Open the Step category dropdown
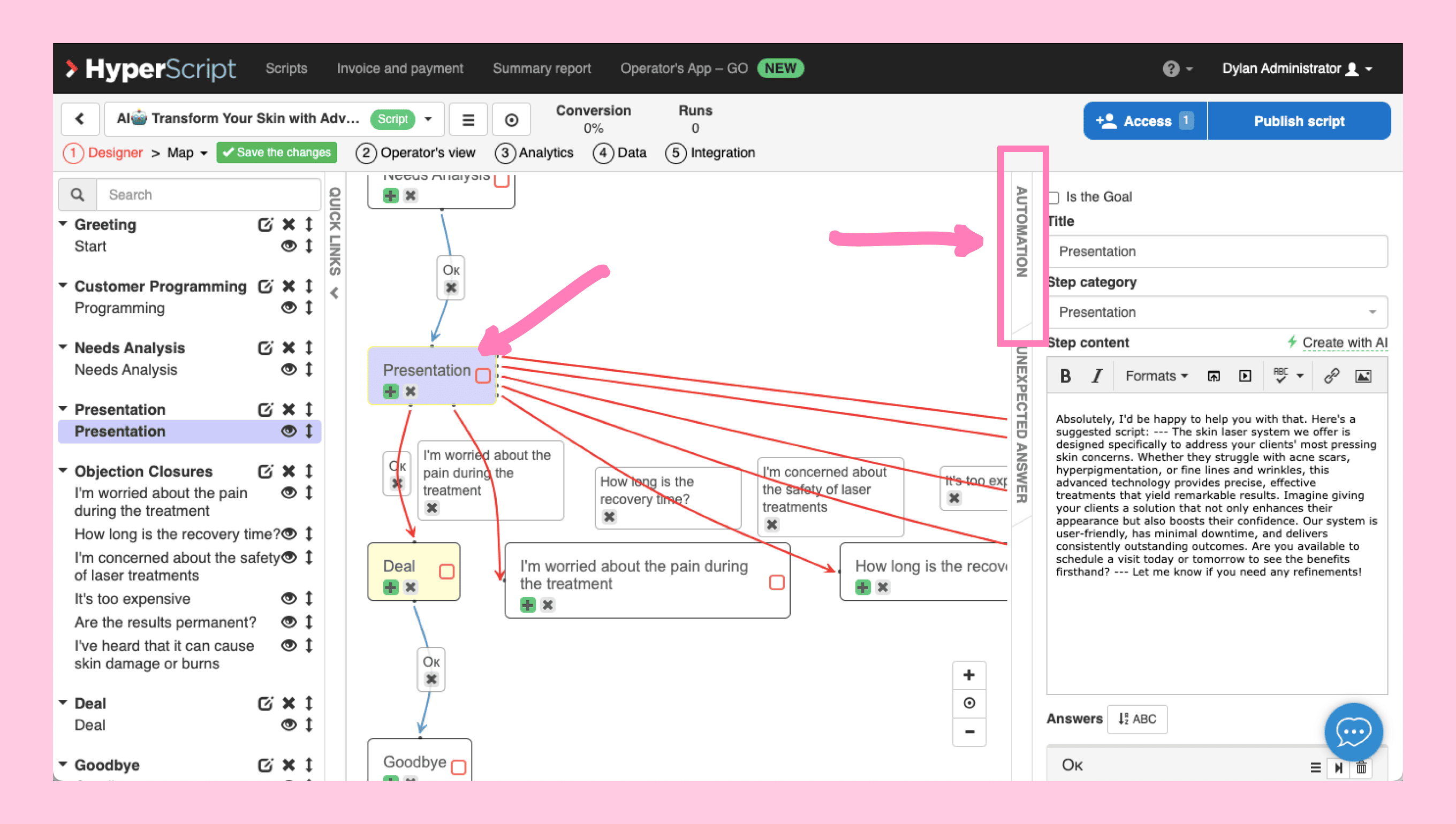Image resolution: width=1456 pixels, height=824 pixels. tap(1217, 312)
